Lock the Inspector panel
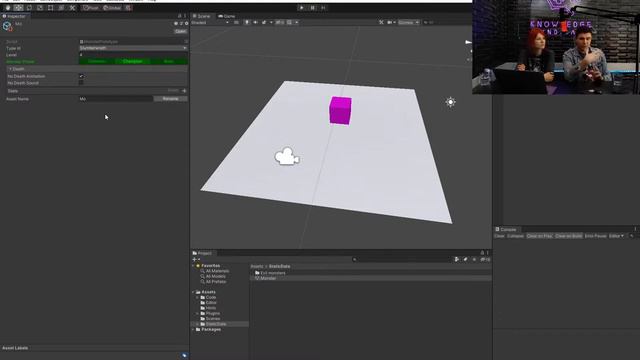Viewport: 640px width, 360px height. (x=180, y=16)
